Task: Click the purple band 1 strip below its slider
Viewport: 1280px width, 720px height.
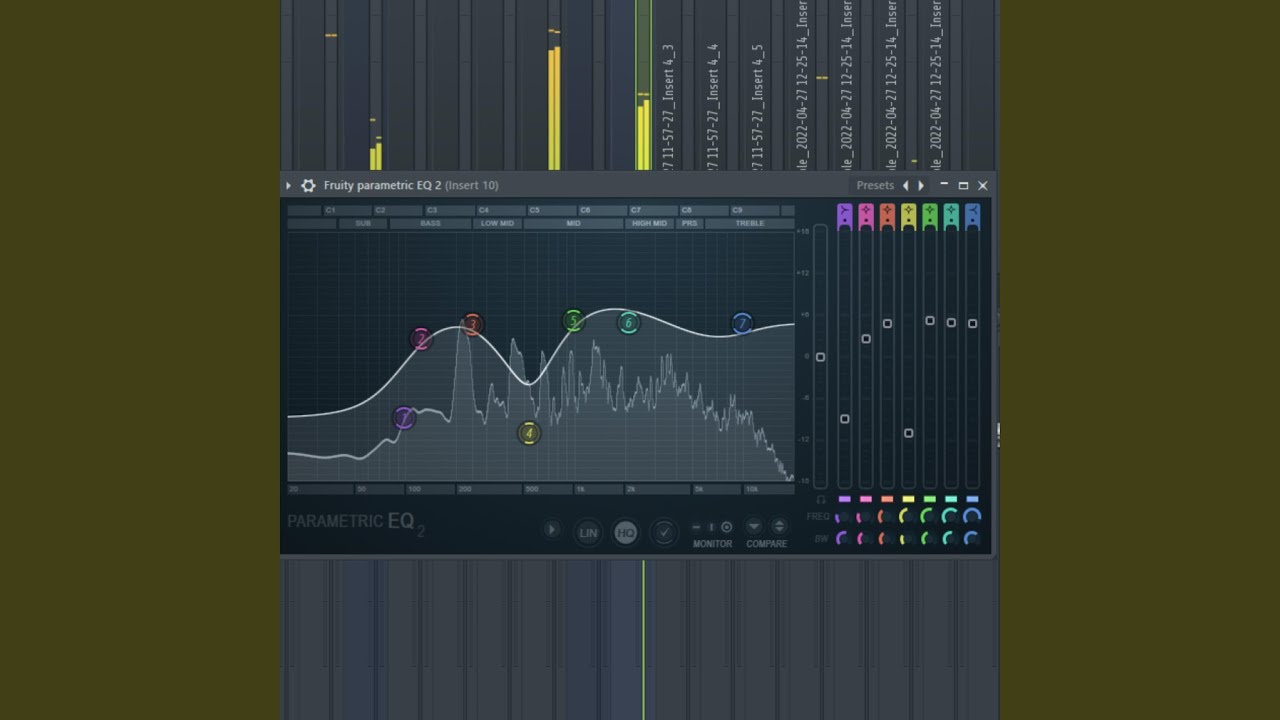Action: click(x=845, y=499)
